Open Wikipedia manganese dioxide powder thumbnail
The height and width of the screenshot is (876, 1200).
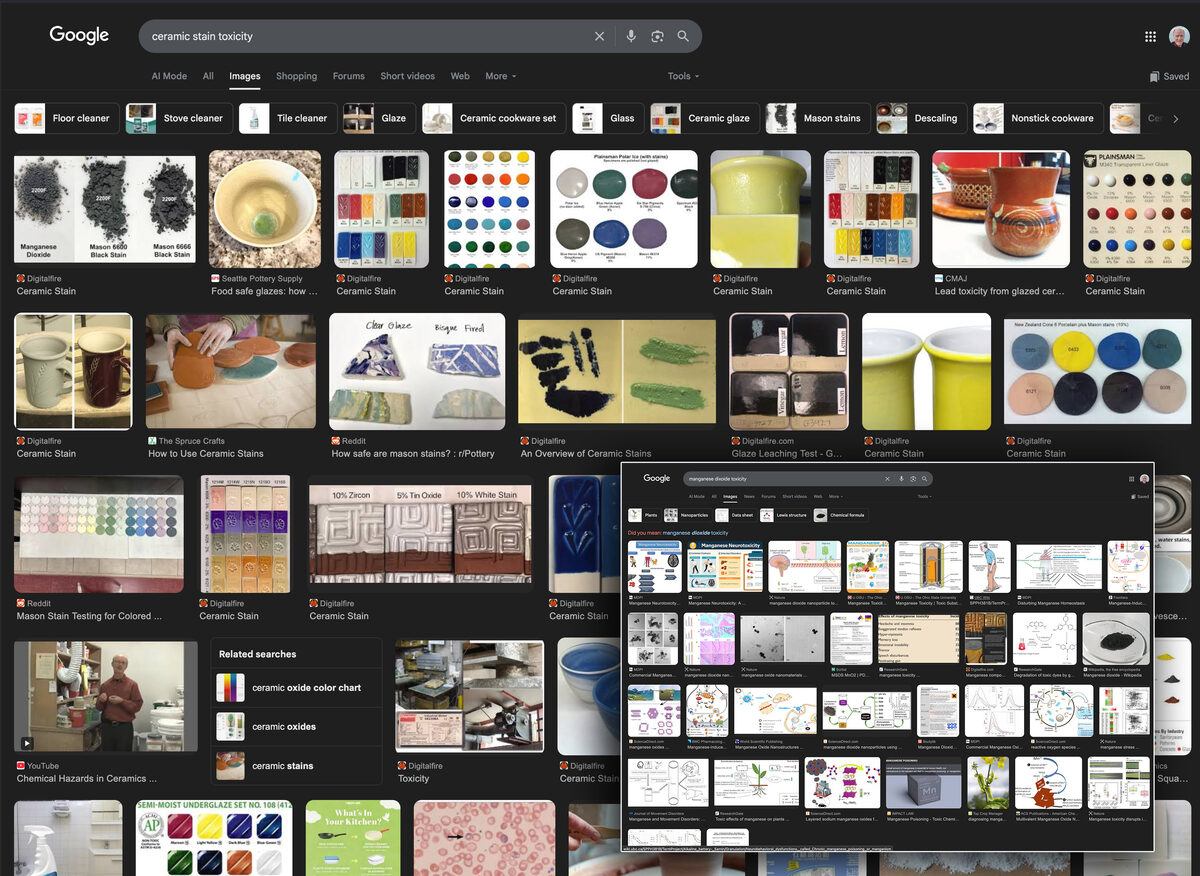1116,639
